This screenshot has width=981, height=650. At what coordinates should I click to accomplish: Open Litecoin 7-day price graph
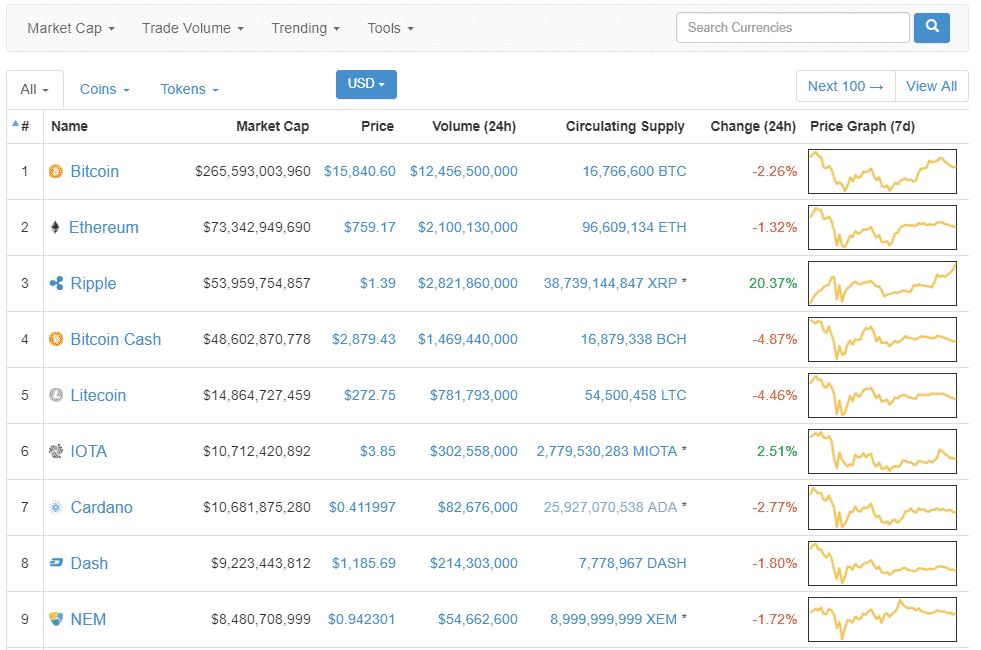(882, 395)
